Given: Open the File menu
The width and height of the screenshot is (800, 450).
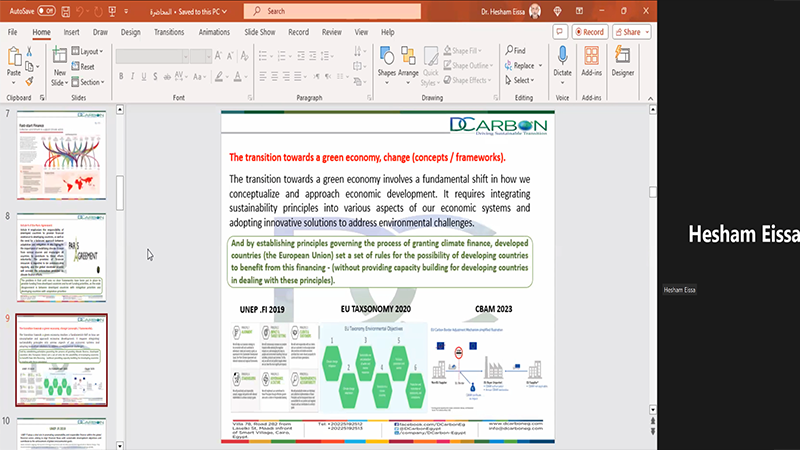Looking at the screenshot, I should (13, 32).
